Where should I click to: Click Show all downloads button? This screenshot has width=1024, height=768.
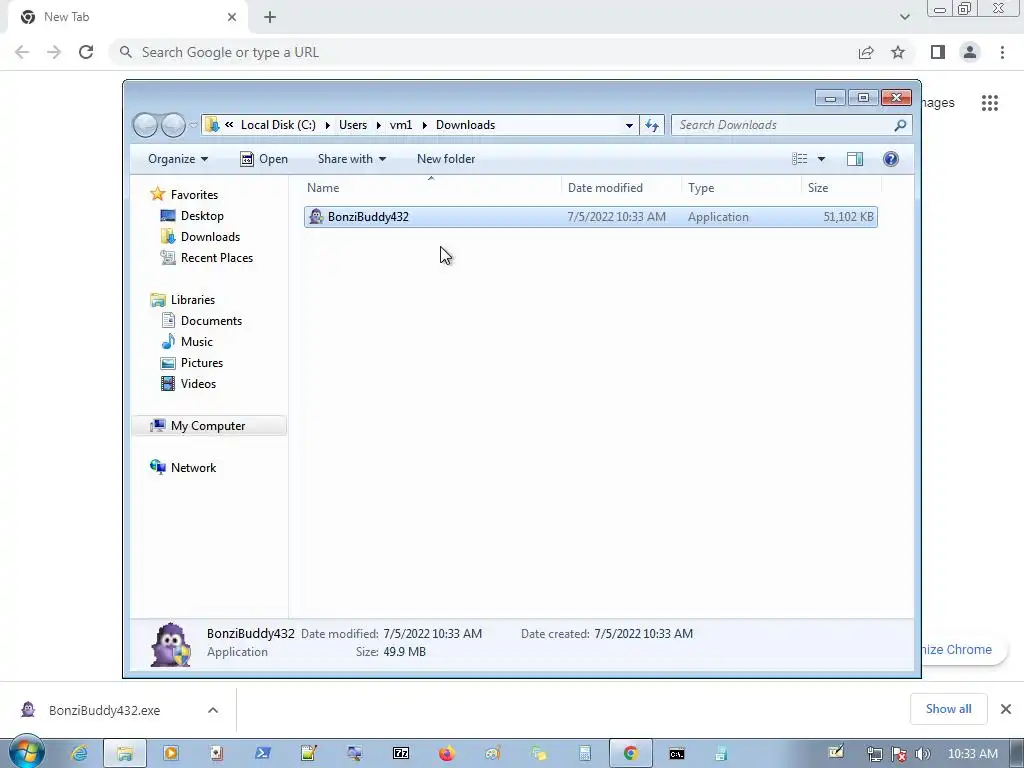point(948,709)
